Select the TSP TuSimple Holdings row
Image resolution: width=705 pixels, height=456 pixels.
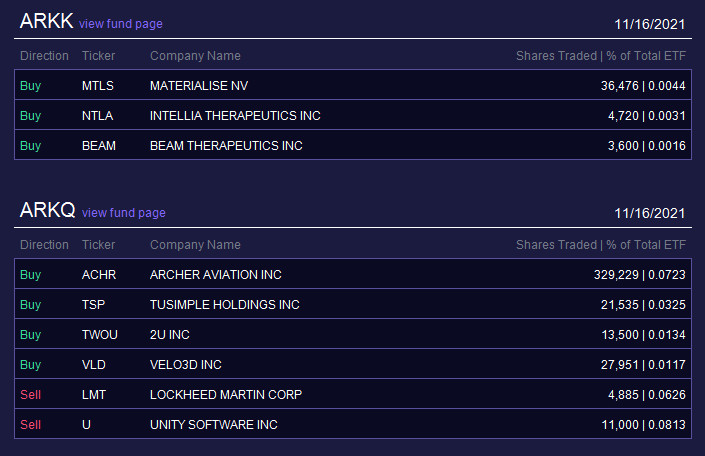tap(353, 304)
